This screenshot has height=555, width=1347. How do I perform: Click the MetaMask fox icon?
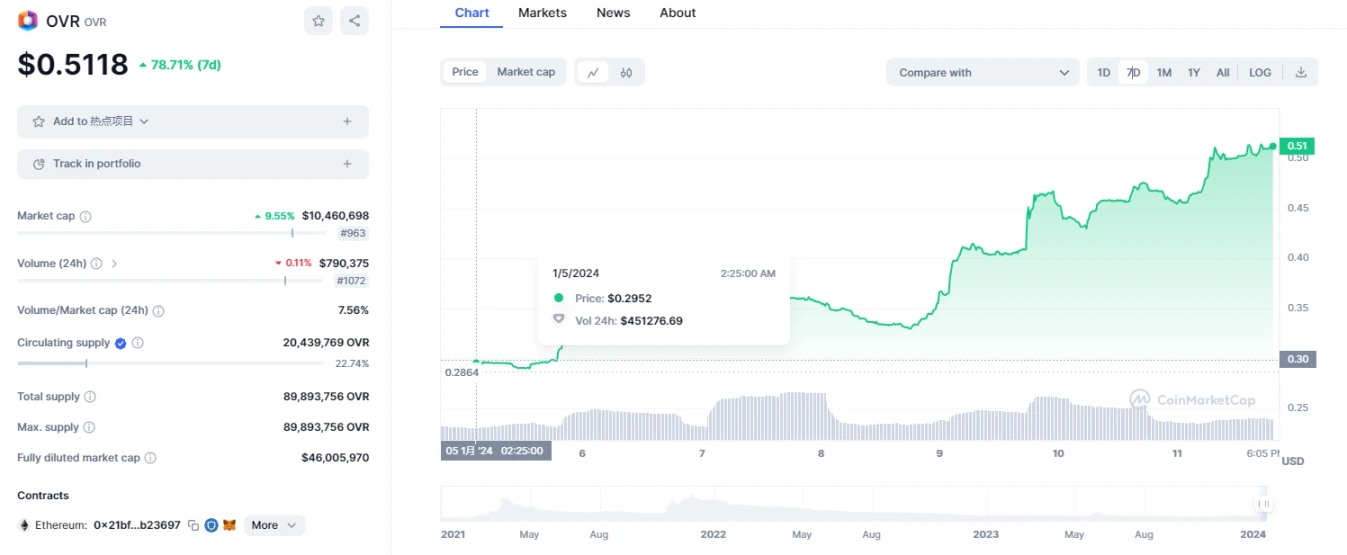(229, 525)
